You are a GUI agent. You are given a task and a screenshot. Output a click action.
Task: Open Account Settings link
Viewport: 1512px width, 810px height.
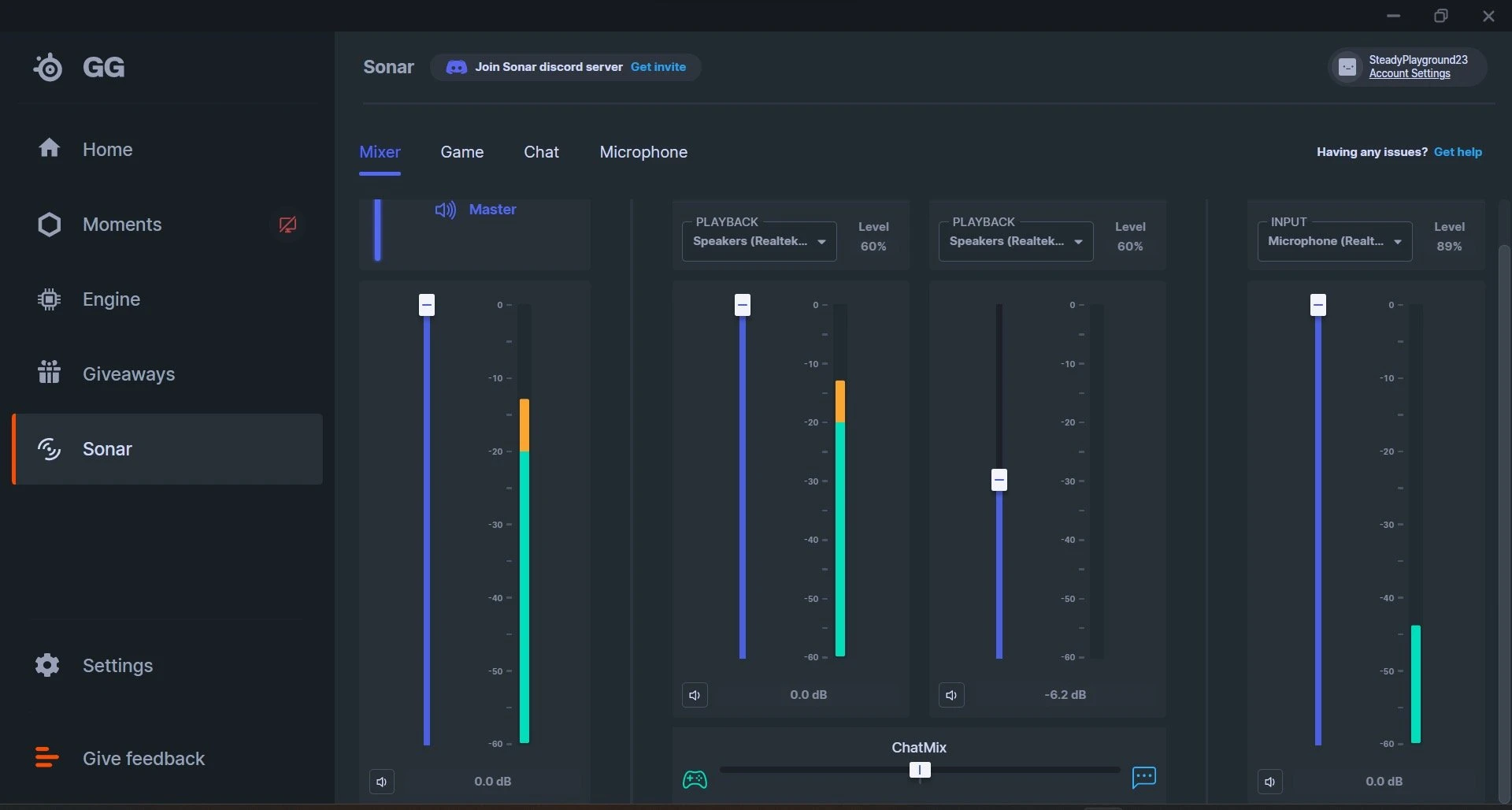(1410, 73)
